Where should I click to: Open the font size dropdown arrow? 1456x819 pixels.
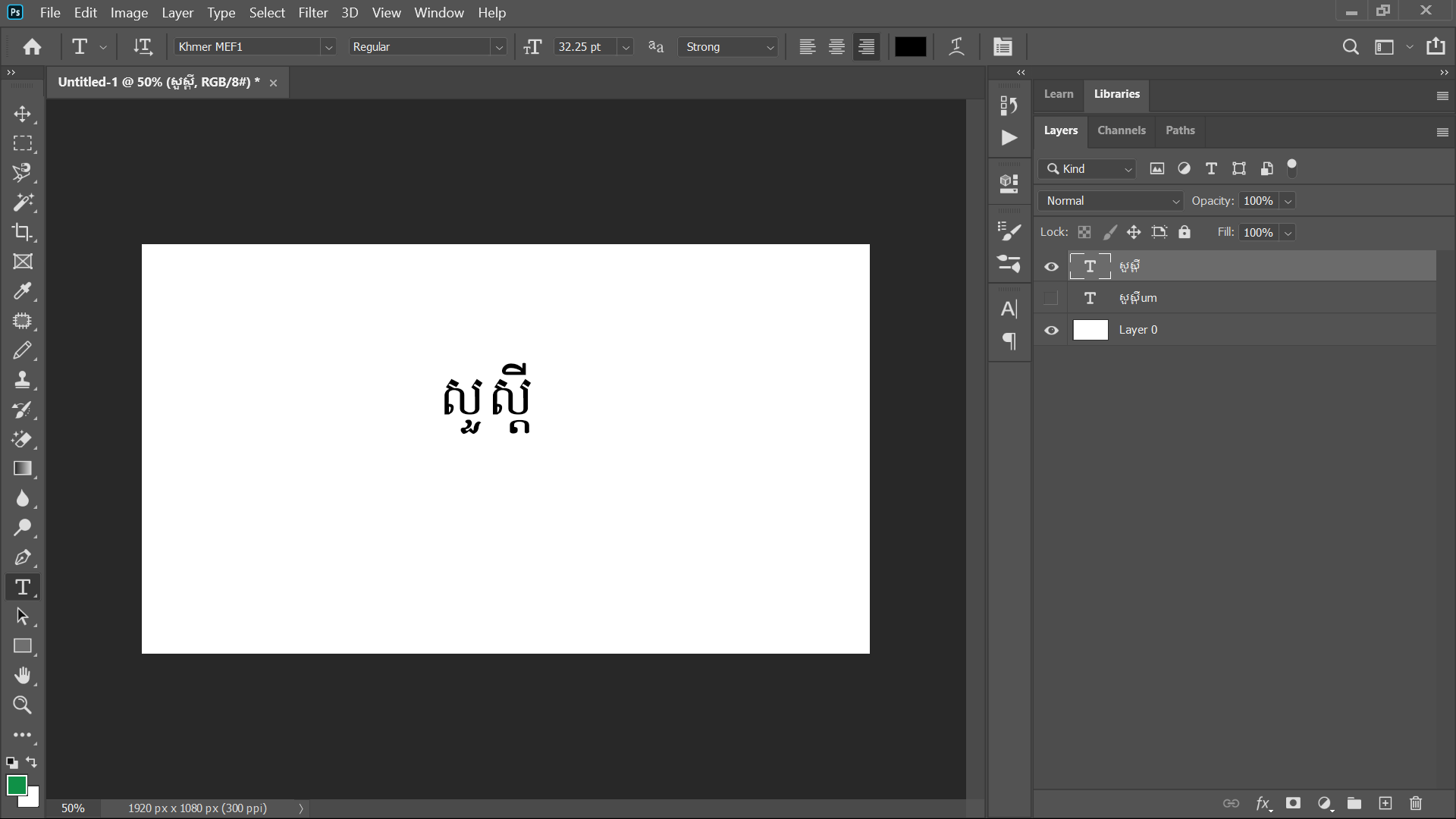coord(626,47)
